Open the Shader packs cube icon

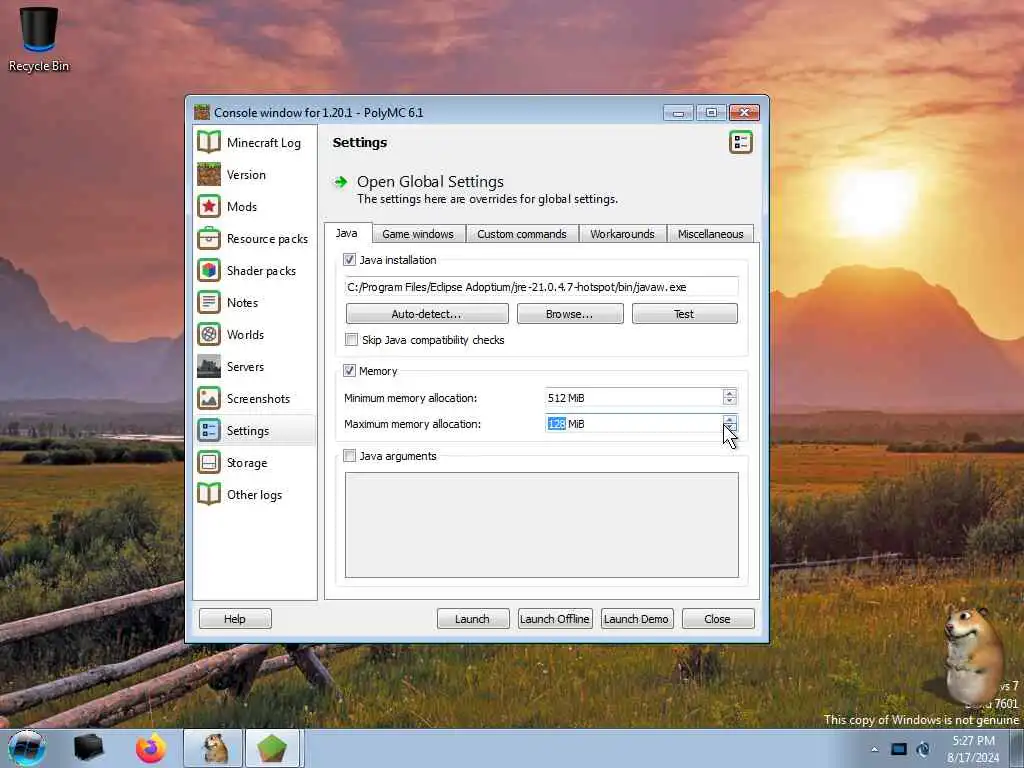tap(209, 270)
